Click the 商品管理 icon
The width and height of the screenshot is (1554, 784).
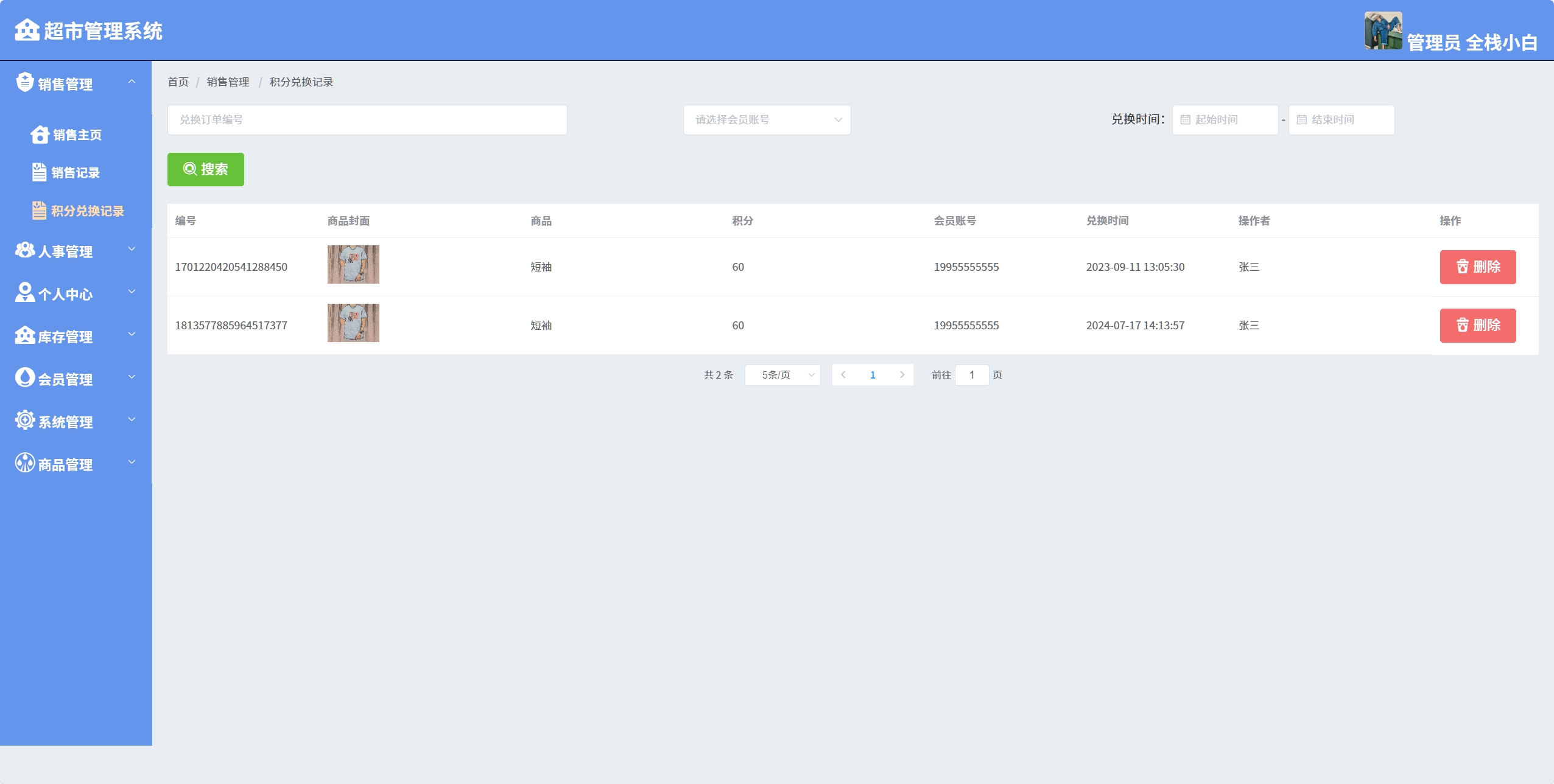pyautogui.click(x=25, y=463)
